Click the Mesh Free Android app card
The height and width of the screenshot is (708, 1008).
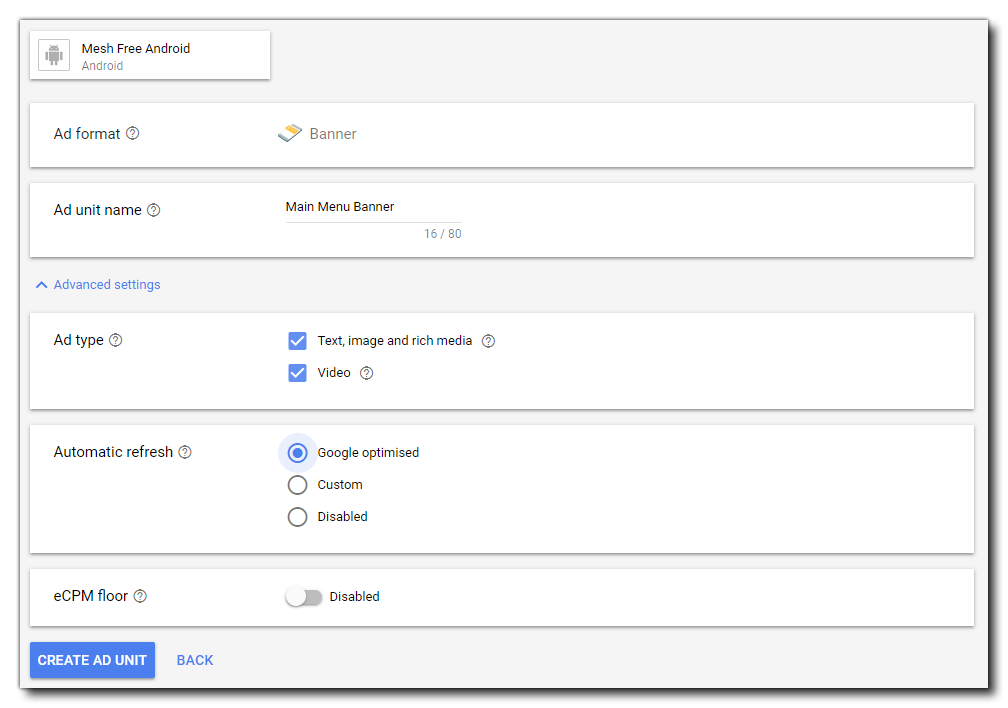[150, 56]
